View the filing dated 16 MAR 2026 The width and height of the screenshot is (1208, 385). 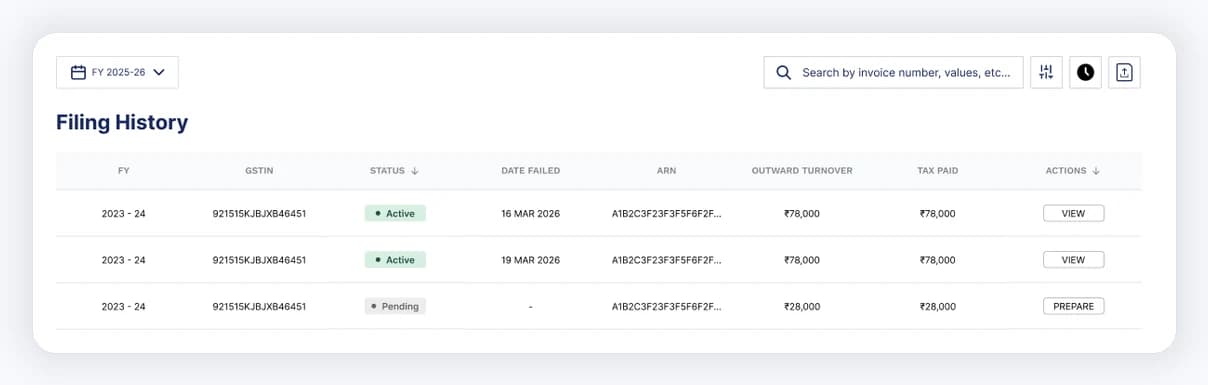click(x=1073, y=213)
